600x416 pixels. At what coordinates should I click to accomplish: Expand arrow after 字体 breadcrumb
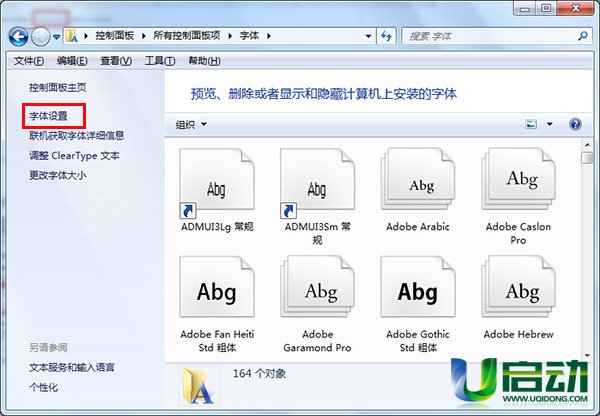[x=269, y=36]
